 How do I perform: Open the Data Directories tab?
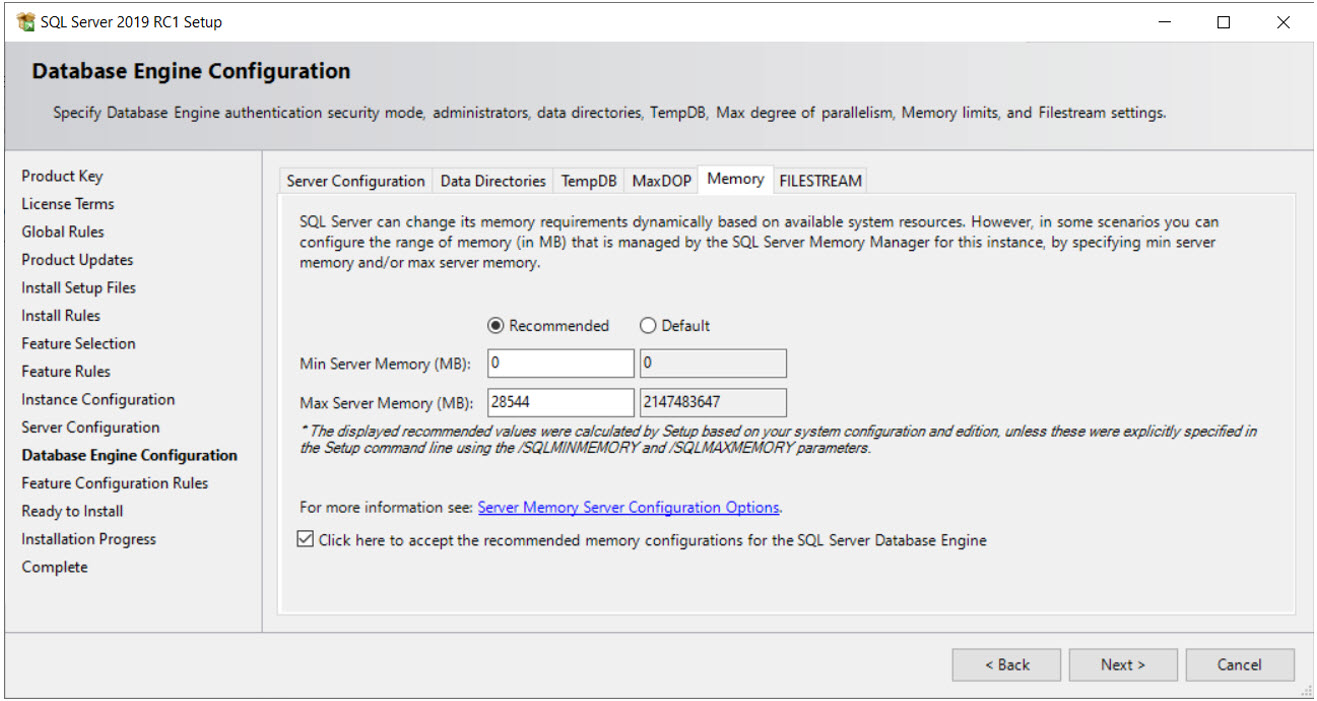(x=493, y=180)
